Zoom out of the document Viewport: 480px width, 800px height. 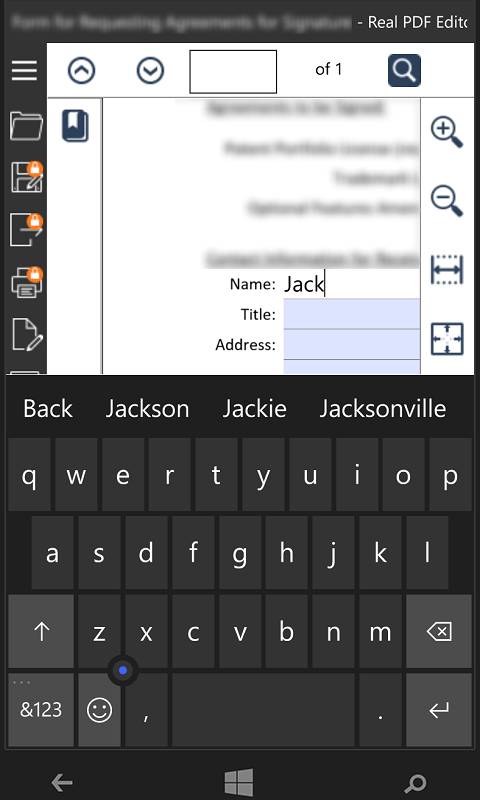[447, 201]
